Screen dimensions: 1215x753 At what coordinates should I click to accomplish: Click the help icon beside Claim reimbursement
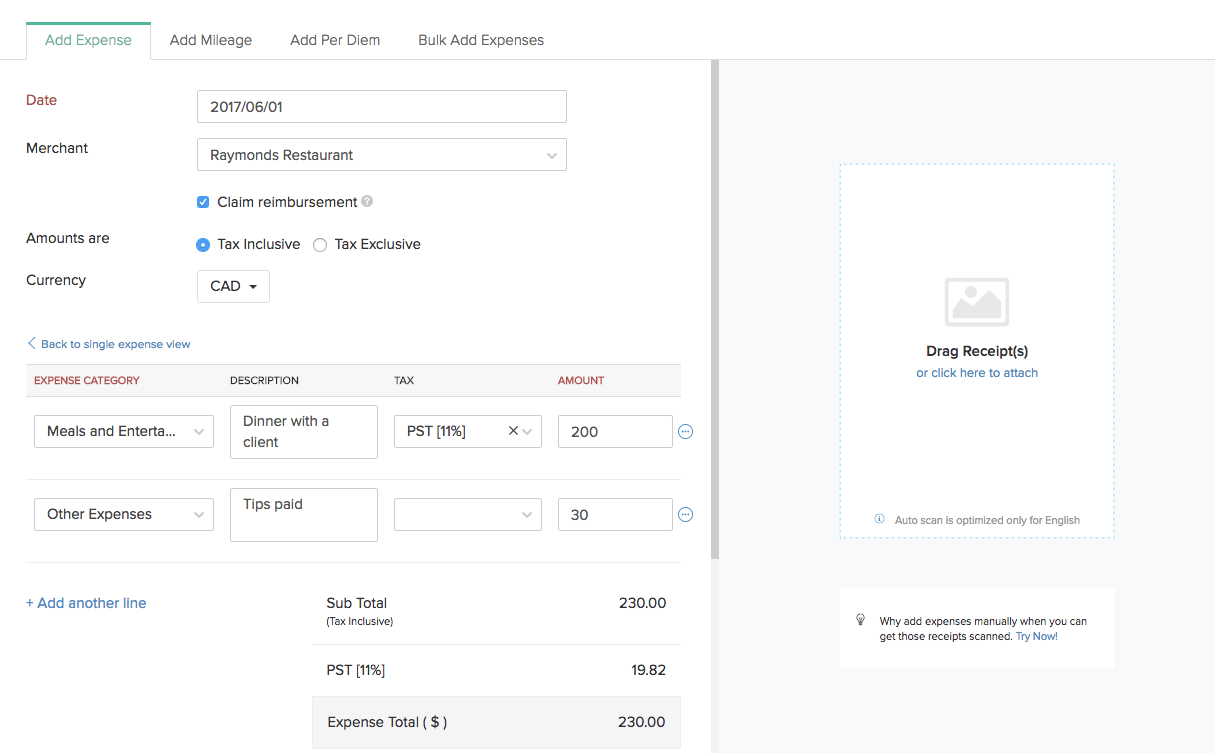tap(367, 201)
